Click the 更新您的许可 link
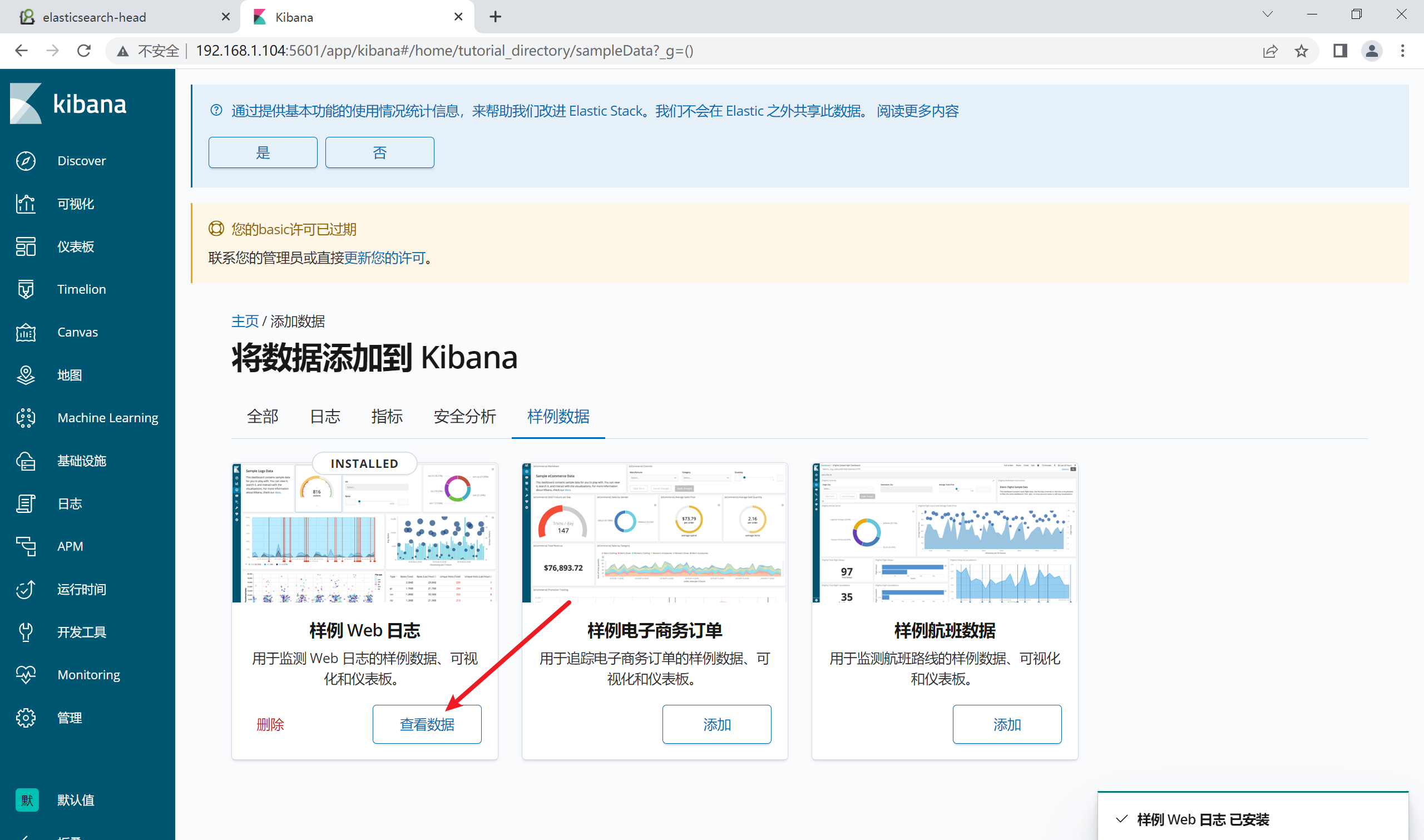Screen dimensions: 1424x840 pyautogui.click(x=385, y=258)
